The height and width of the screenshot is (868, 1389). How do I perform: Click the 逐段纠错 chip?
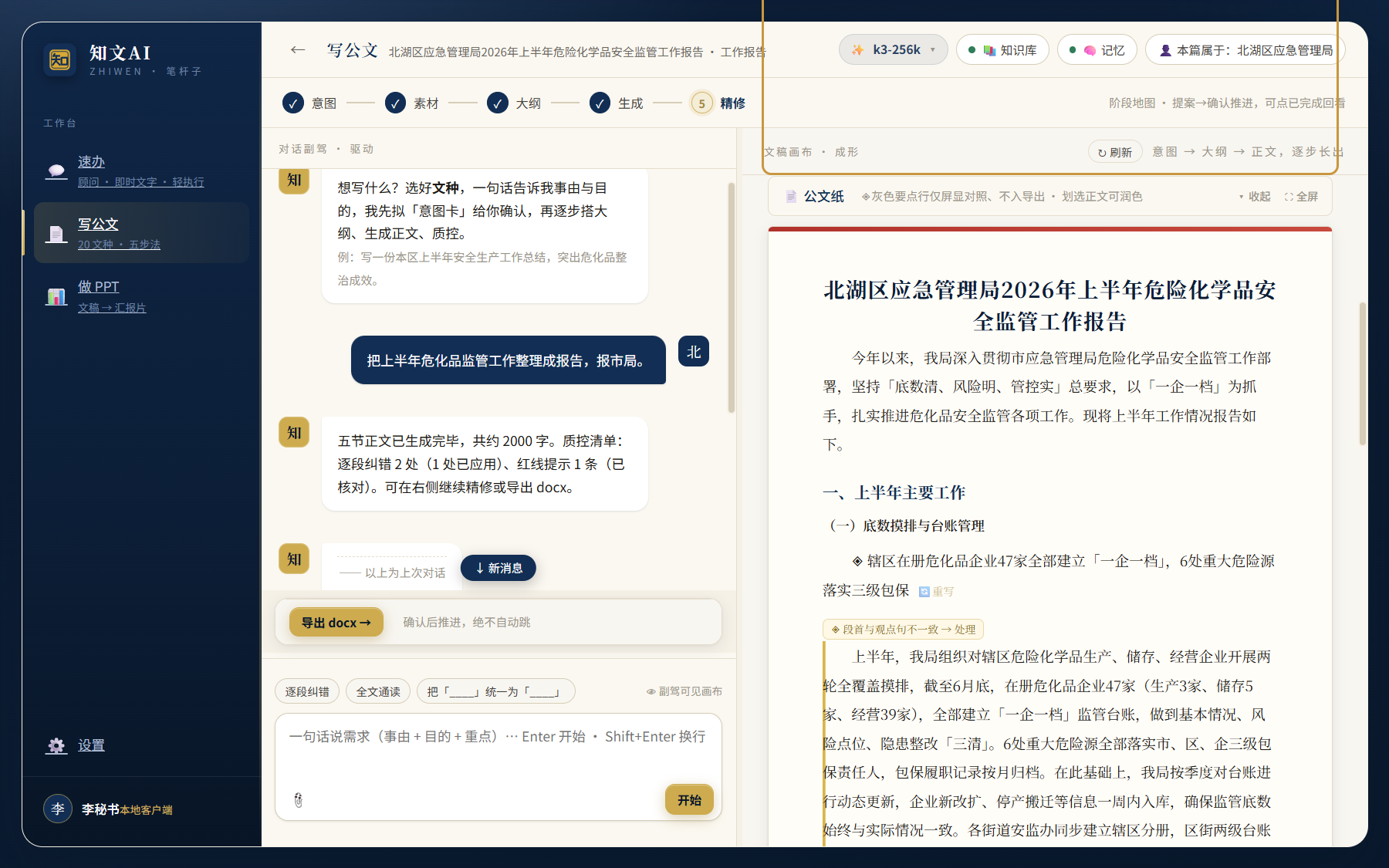click(x=307, y=691)
